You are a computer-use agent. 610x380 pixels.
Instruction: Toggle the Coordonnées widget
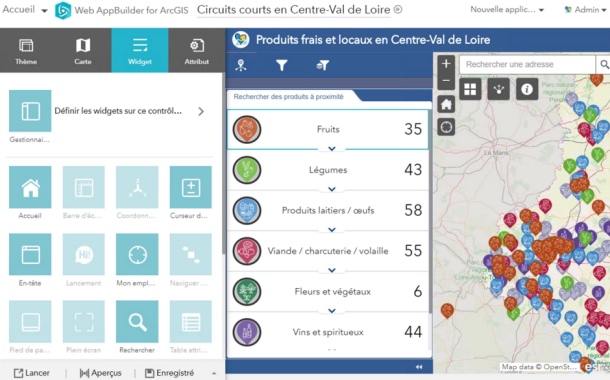(x=137, y=187)
